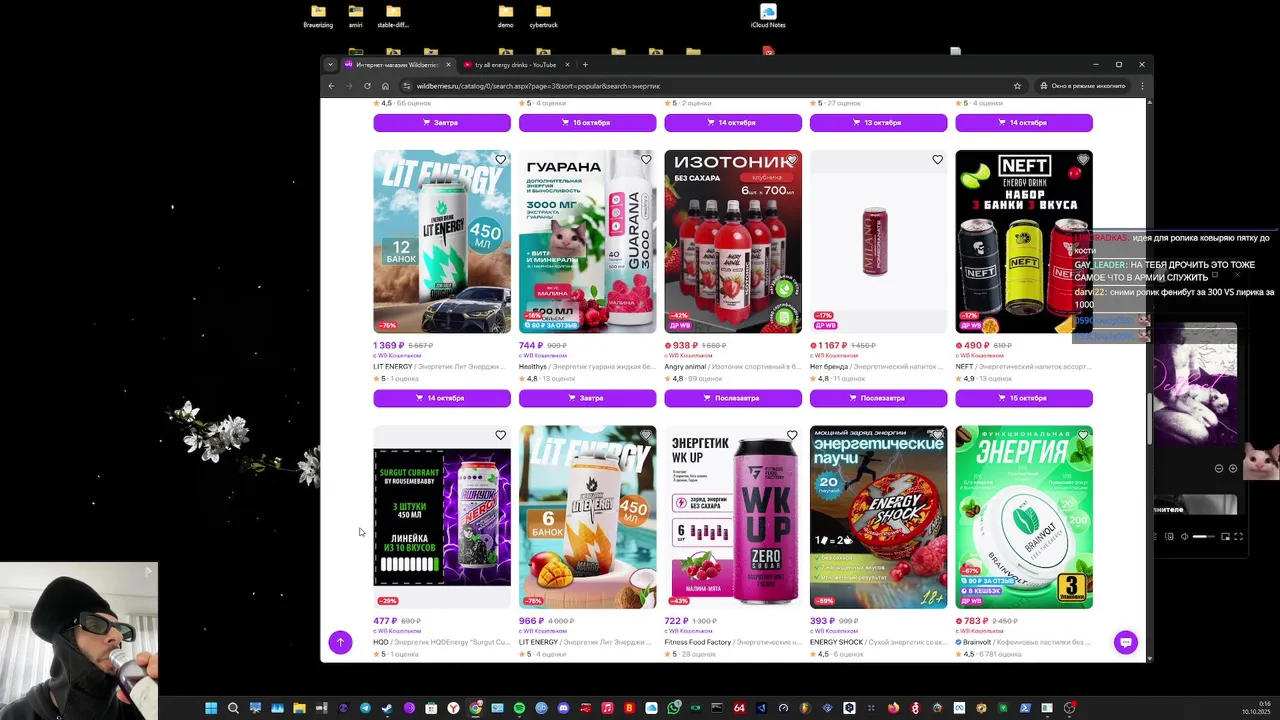Open Telegram from the taskbar
Image resolution: width=1280 pixels, height=720 pixels.
(365, 708)
